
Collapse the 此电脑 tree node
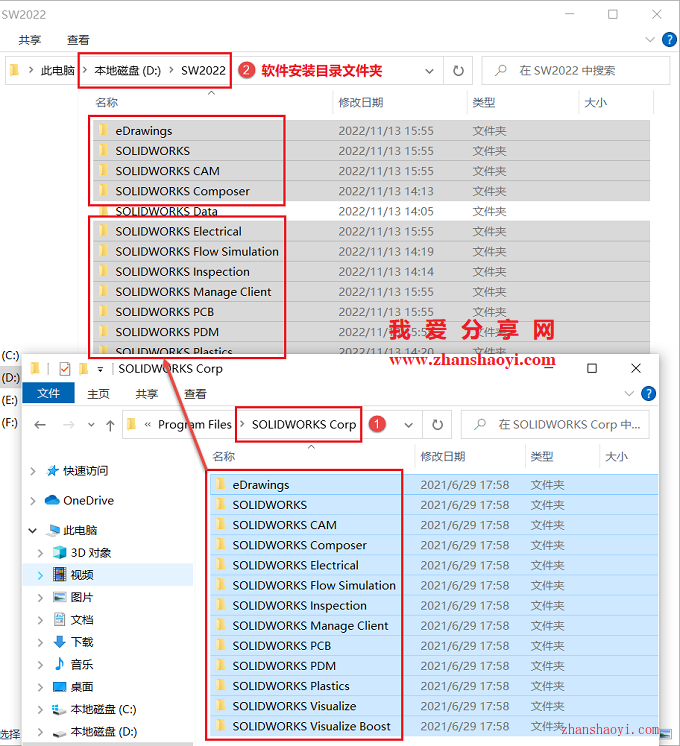[x=33, y=530]
